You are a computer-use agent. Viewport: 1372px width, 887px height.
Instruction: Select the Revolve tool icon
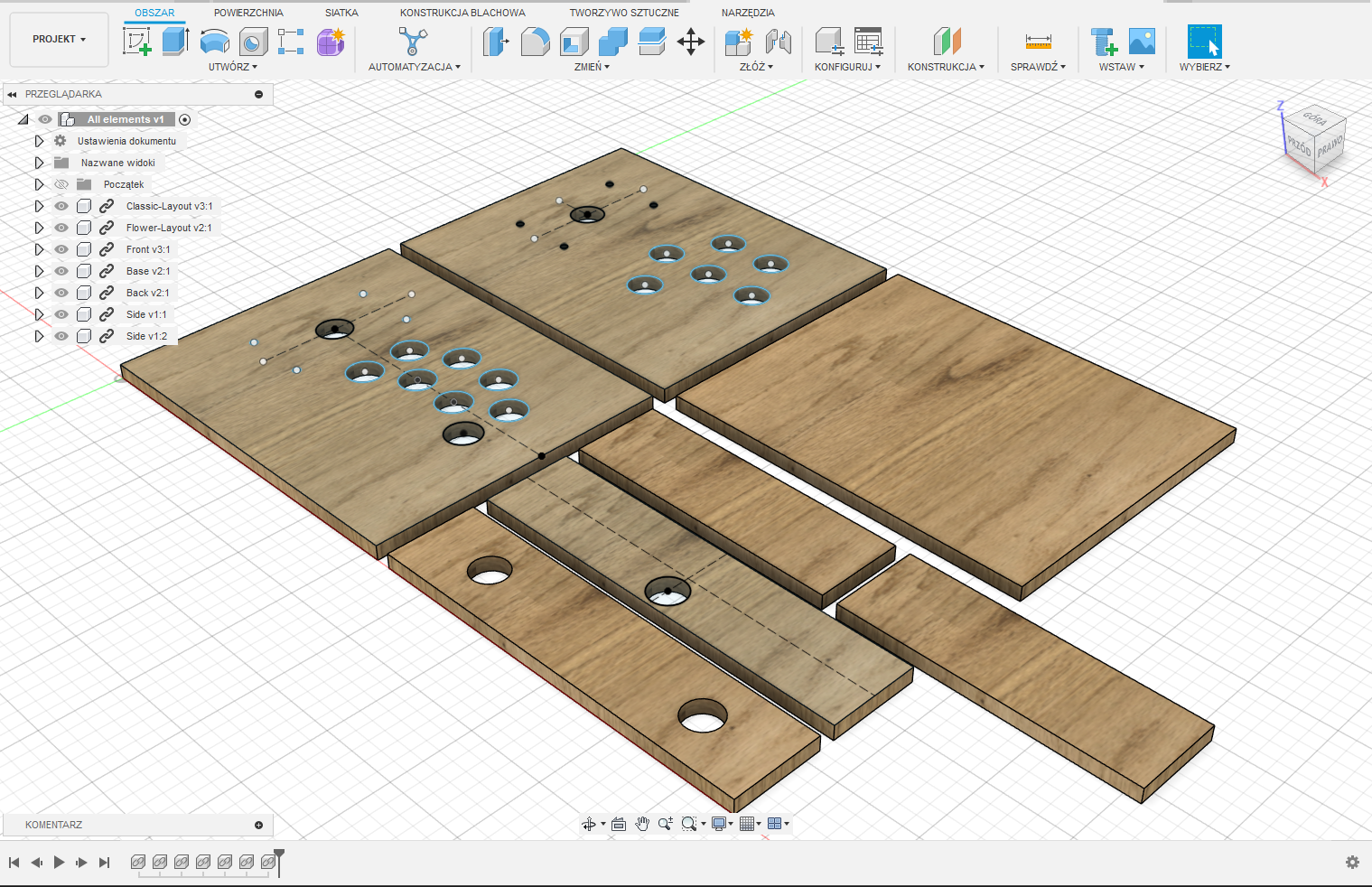214,41
